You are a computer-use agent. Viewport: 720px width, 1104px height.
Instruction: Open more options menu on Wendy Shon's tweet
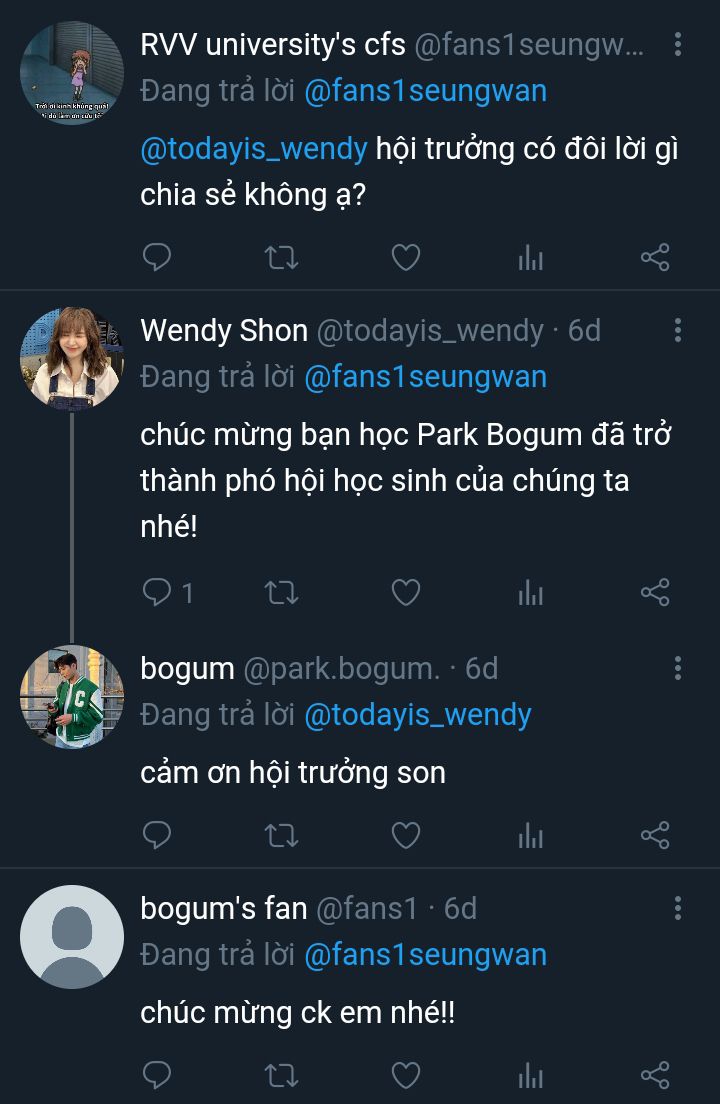pyautogui.click(x=678, y=330)
